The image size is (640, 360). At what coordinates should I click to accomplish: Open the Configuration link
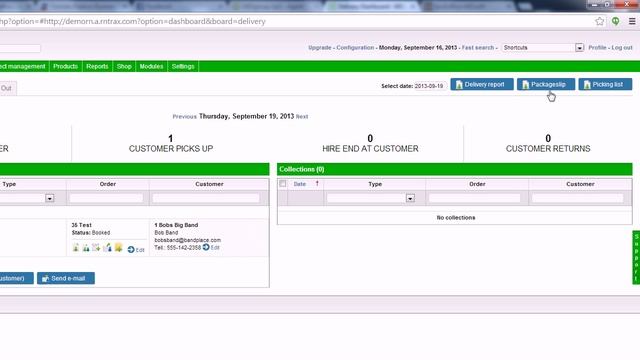[x=355, y=48]
